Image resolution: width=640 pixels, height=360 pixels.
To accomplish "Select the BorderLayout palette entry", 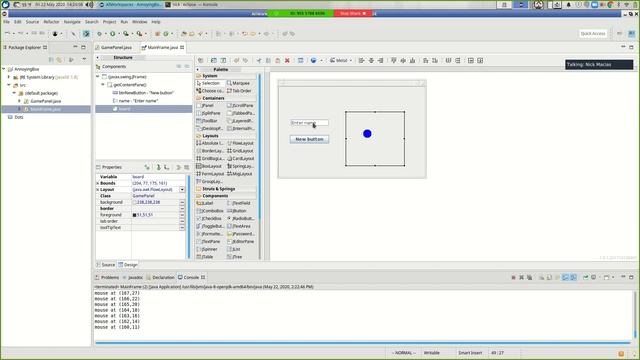I will (x=209, y=151).
